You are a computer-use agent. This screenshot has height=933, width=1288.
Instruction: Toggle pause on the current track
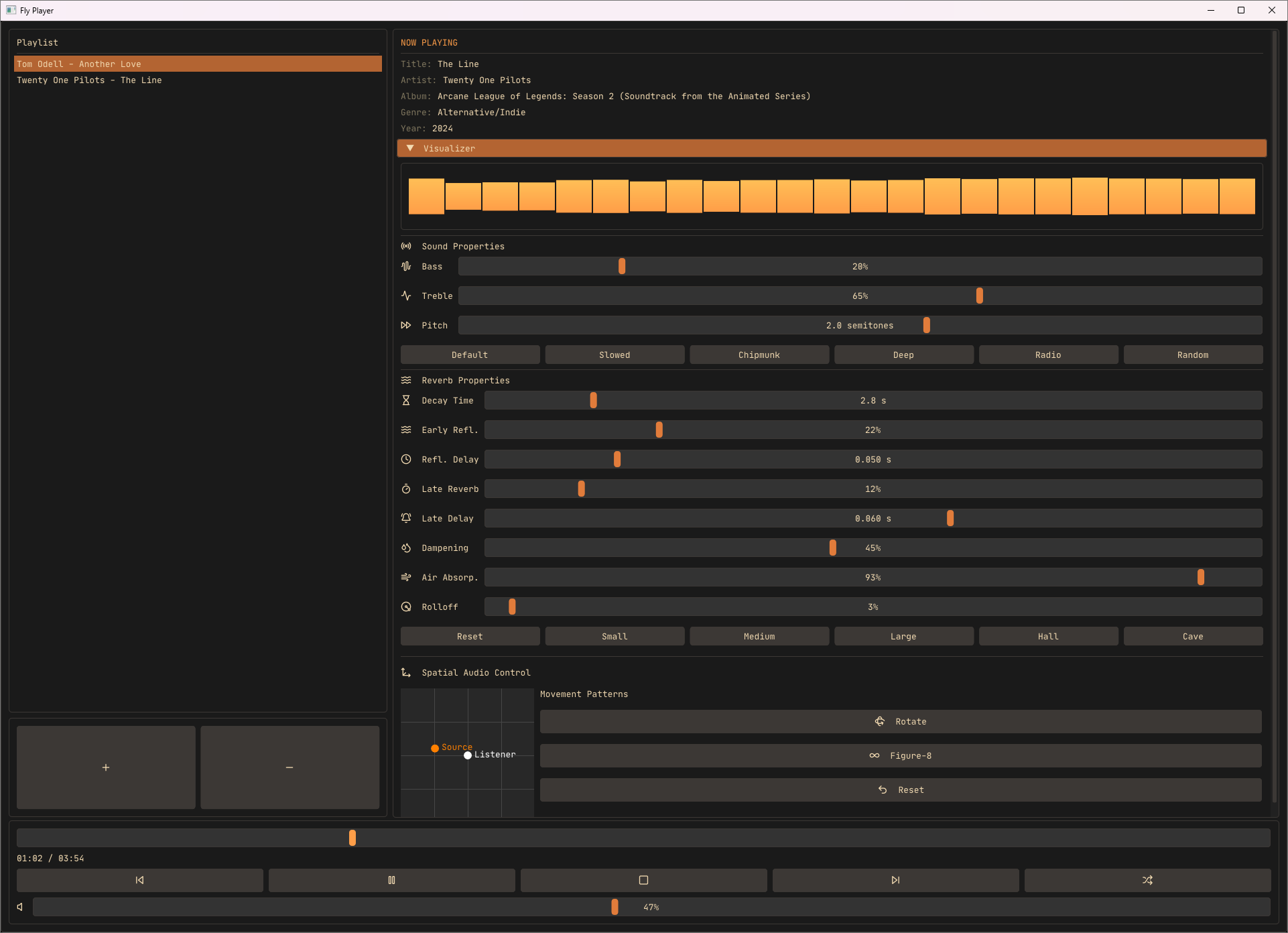click(391, 880)
